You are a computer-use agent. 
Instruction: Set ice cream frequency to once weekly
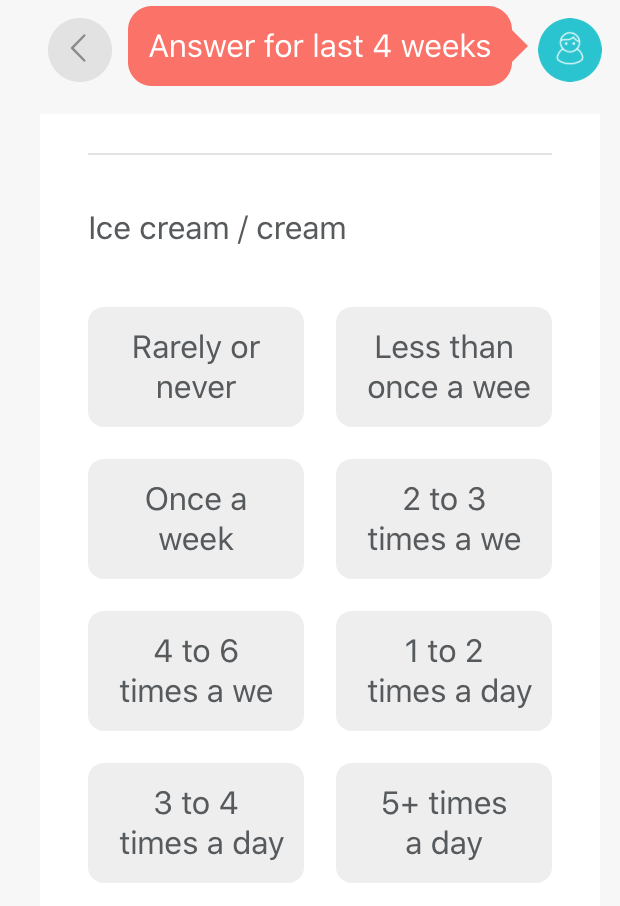click(x=196, y=519)
